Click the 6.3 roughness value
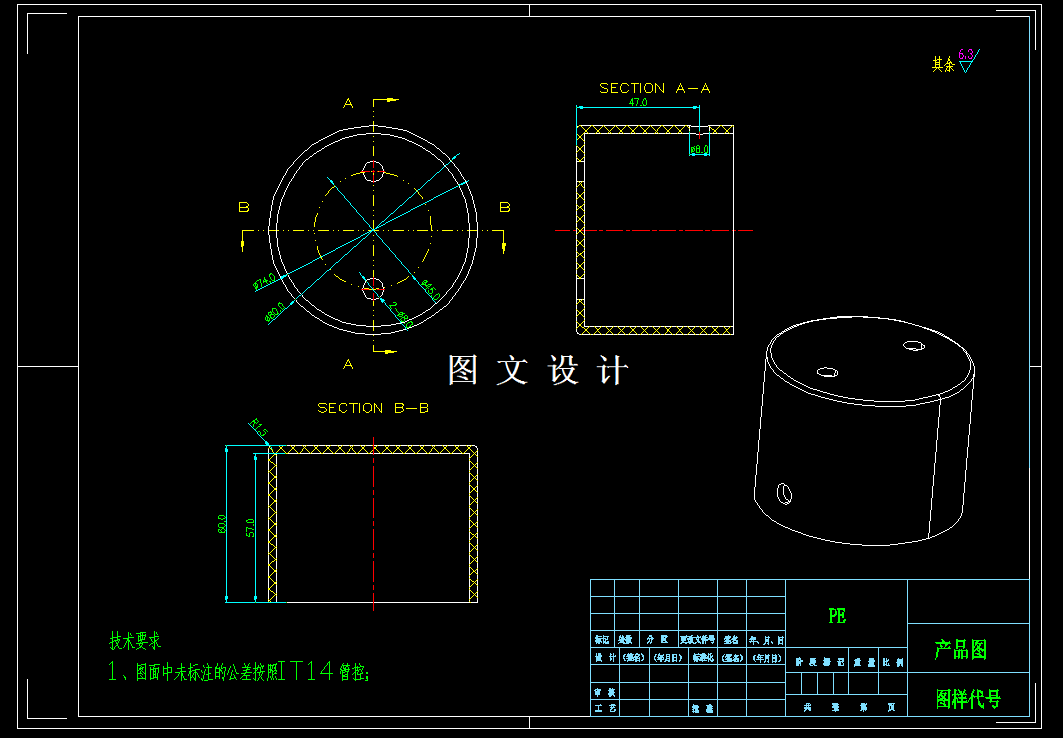This screenshot has height=738, width=1063. pyautogui.click(x=965, y=54)
